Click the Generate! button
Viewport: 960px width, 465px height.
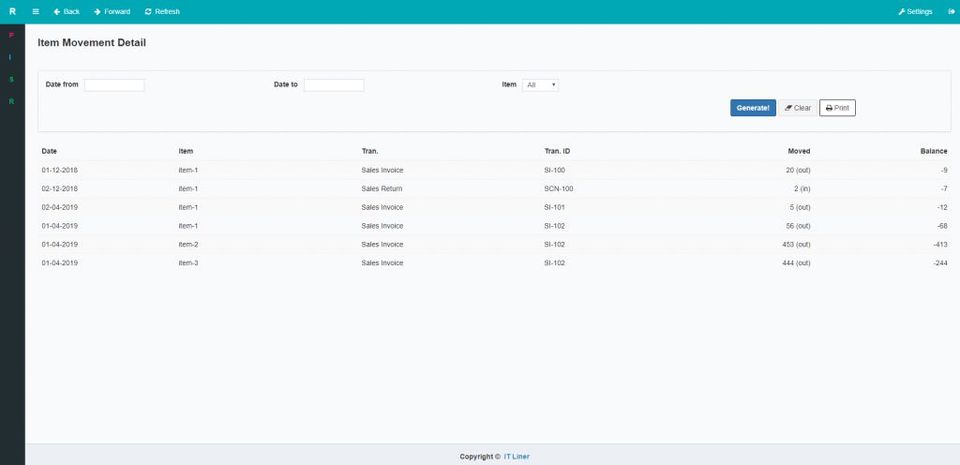(x=753, y=108)
